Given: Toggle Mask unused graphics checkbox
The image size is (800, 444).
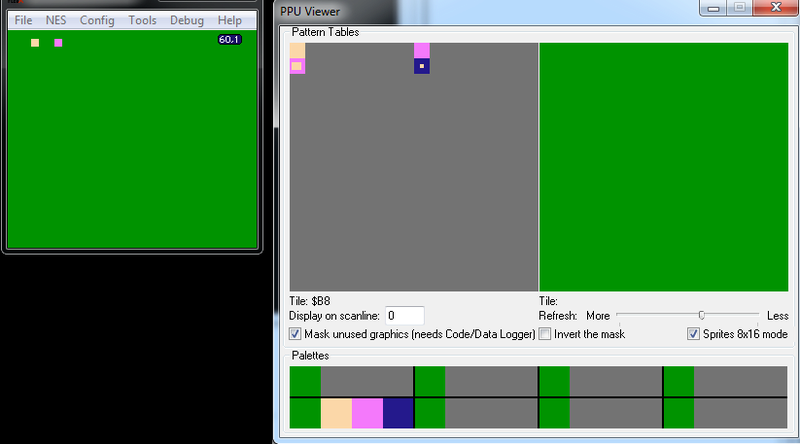Looking at the screenshot, I should pos(295,334).
